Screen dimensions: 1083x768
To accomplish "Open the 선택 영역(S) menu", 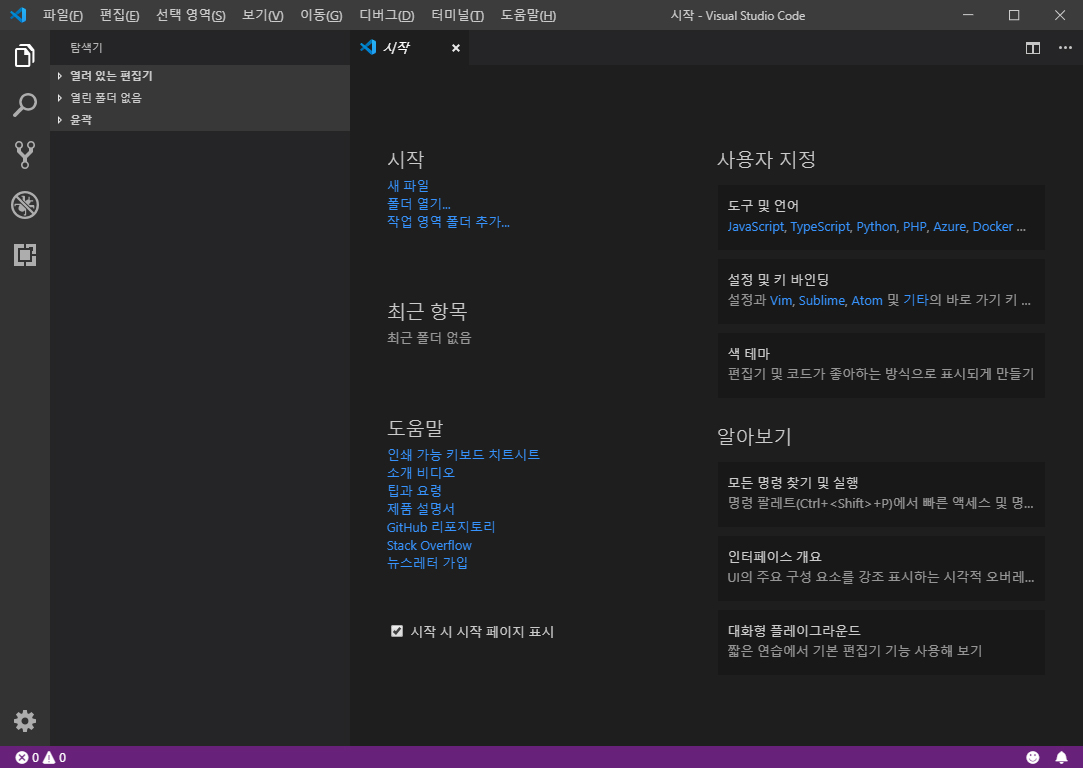I will tap(191, 15).
